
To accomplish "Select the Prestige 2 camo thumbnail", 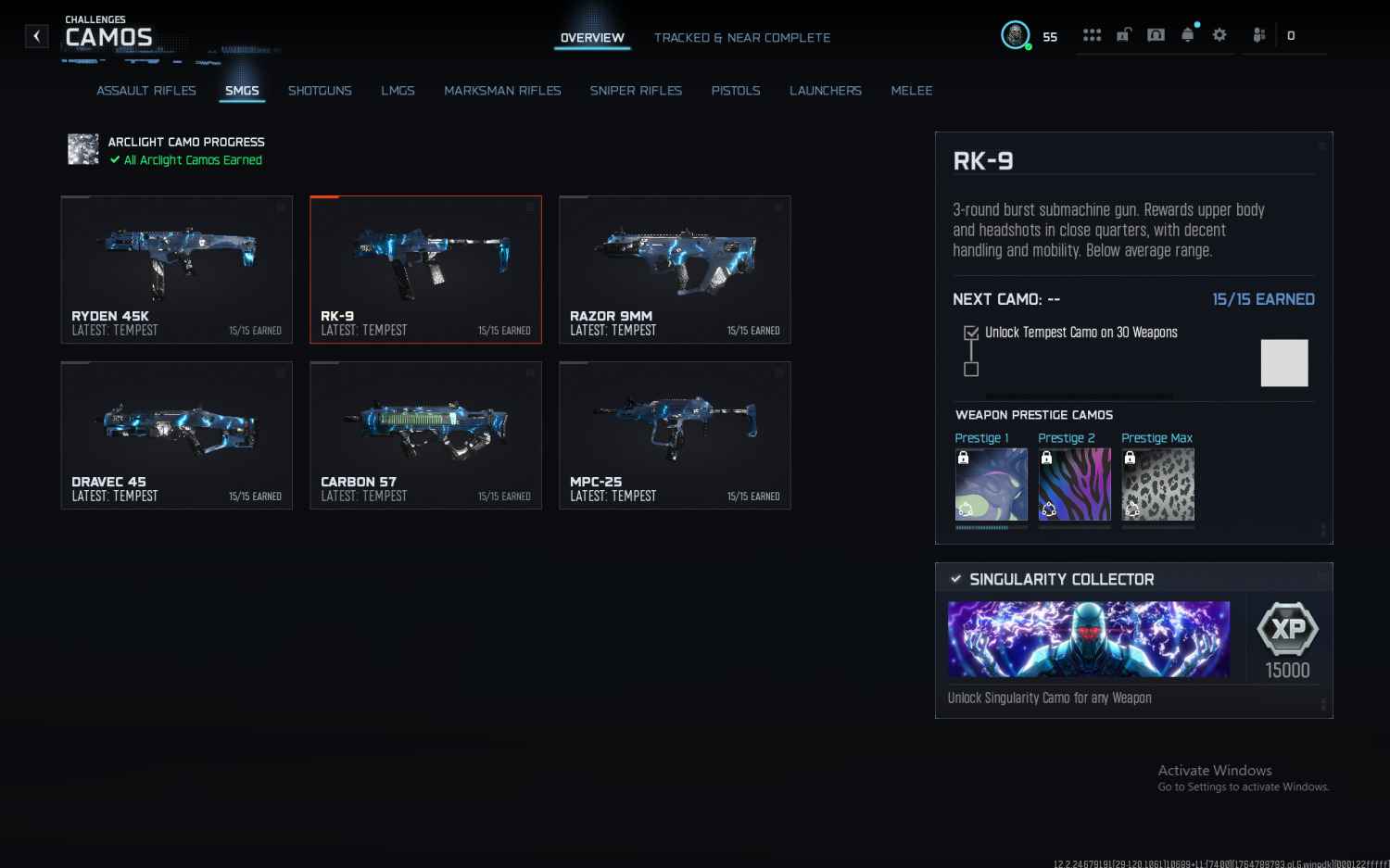I will [x=1074, y=484].
